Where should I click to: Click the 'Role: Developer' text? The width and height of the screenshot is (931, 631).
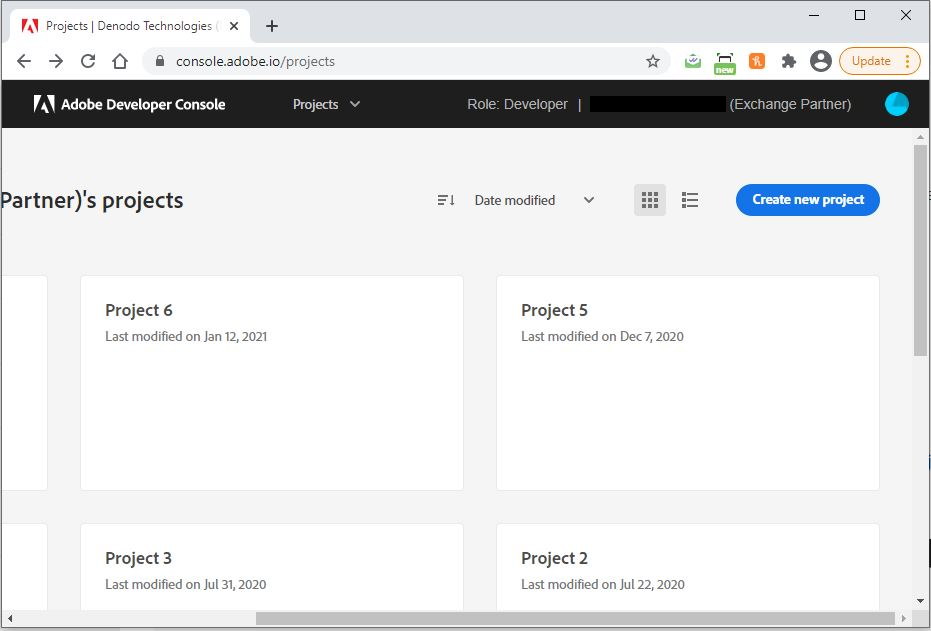517,104
